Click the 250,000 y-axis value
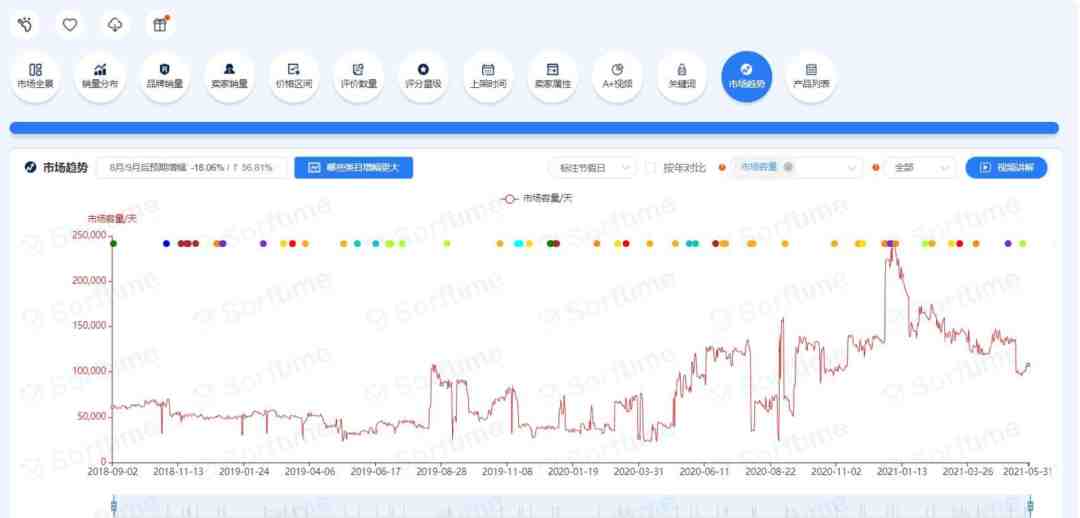Screen dimensions: 1080x518 click(x=89, y=236)
